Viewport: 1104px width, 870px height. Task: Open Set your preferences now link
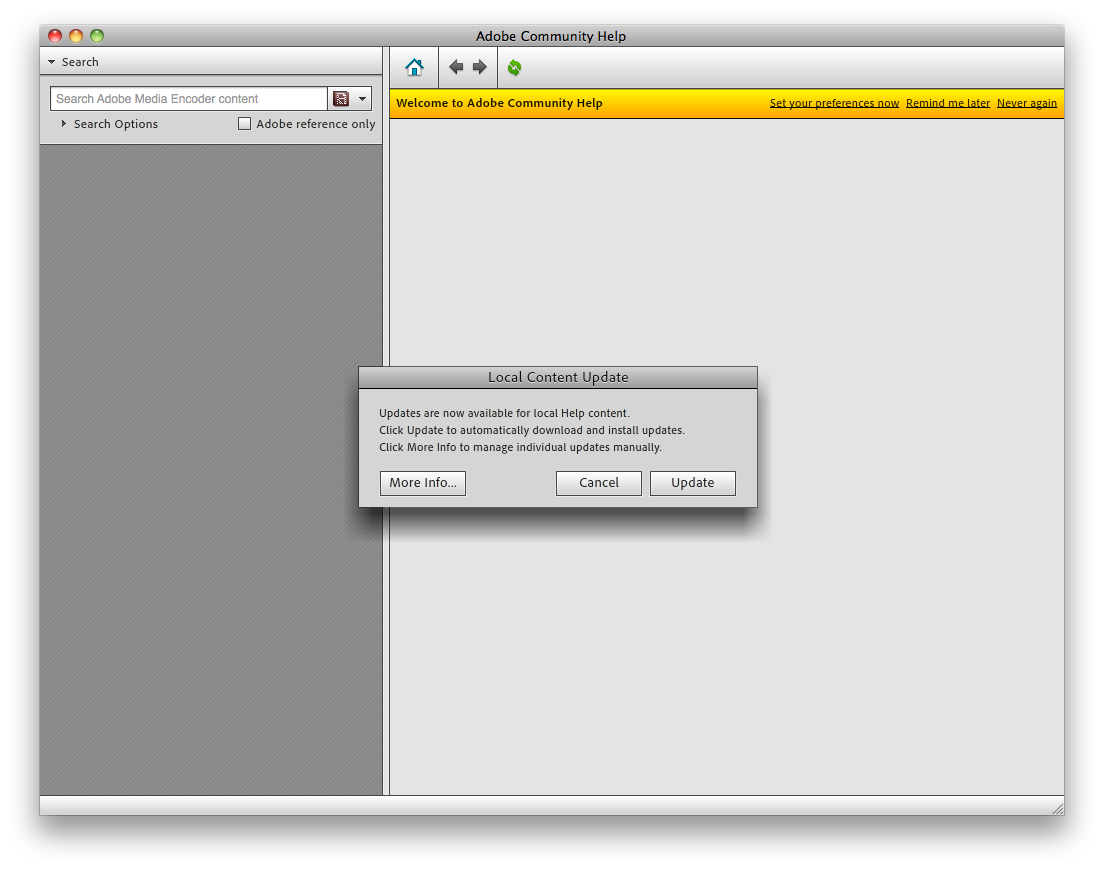click(x=834, y=103)
